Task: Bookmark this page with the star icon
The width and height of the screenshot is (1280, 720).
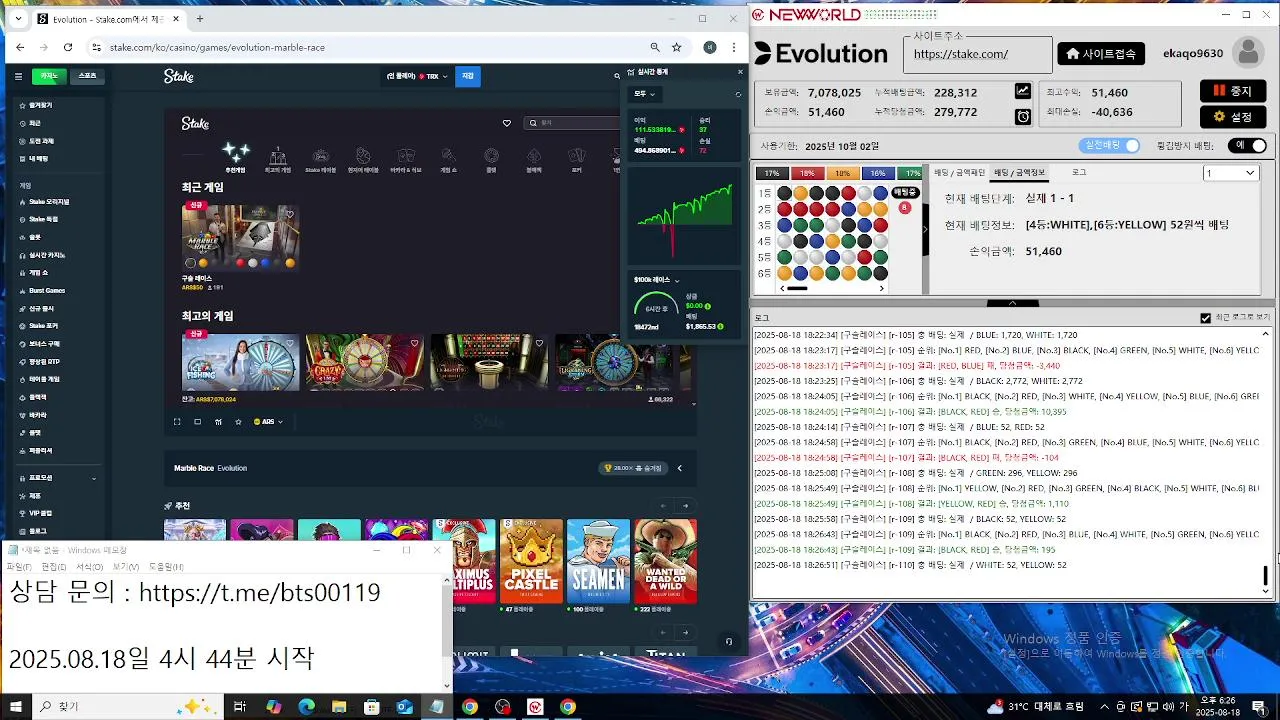Action: coord(676,47)
